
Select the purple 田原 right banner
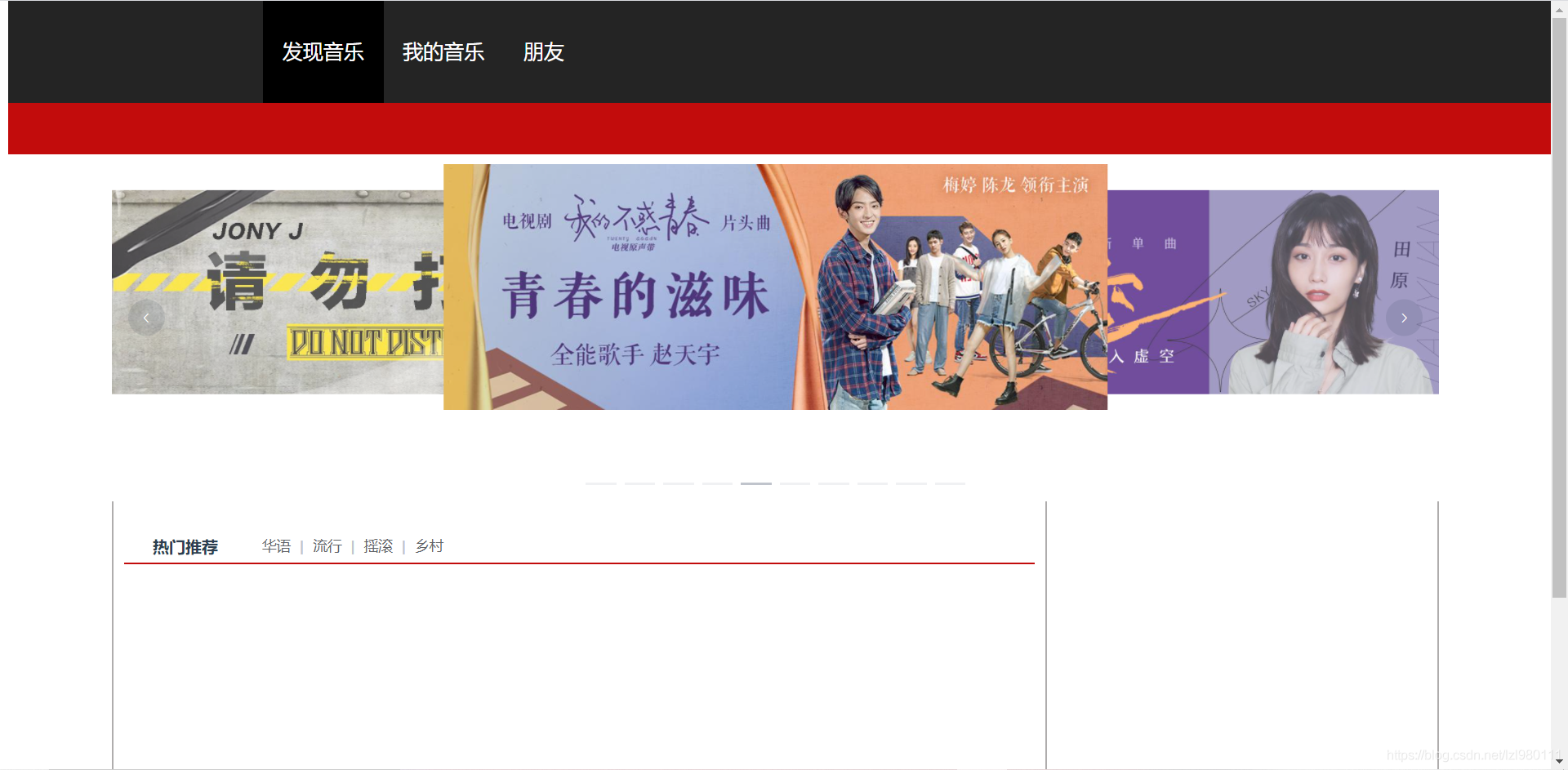pos(1273,292)
